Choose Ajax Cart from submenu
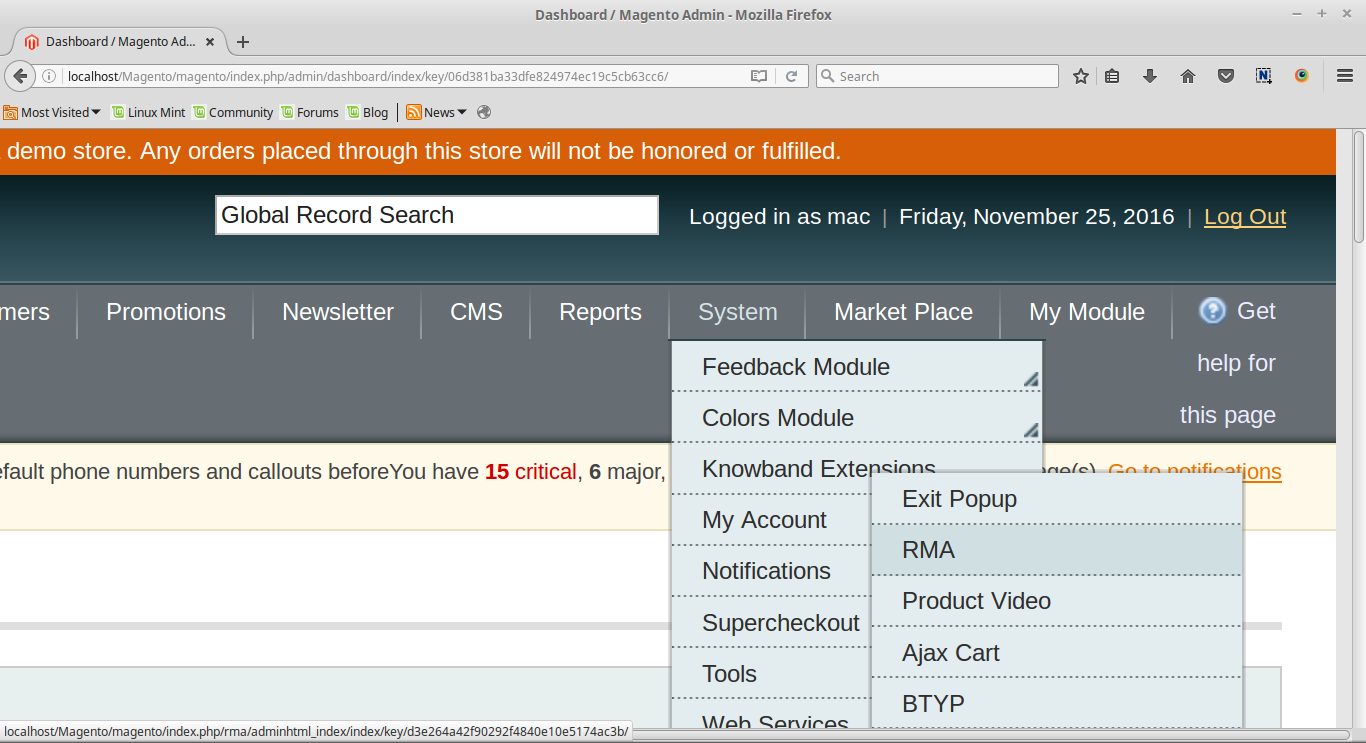Viewport: 1366px width, 743px height. click(x=1057, y=653)
